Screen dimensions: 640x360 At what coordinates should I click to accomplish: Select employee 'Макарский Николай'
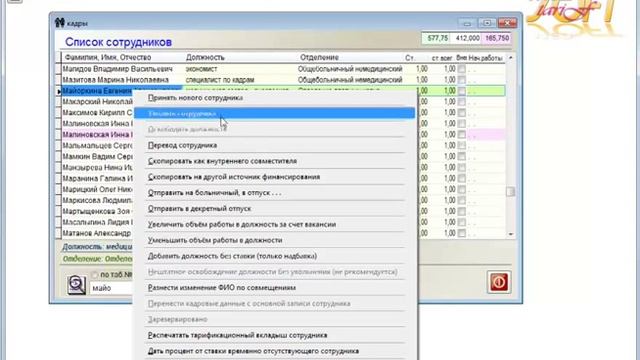(97, 102)
